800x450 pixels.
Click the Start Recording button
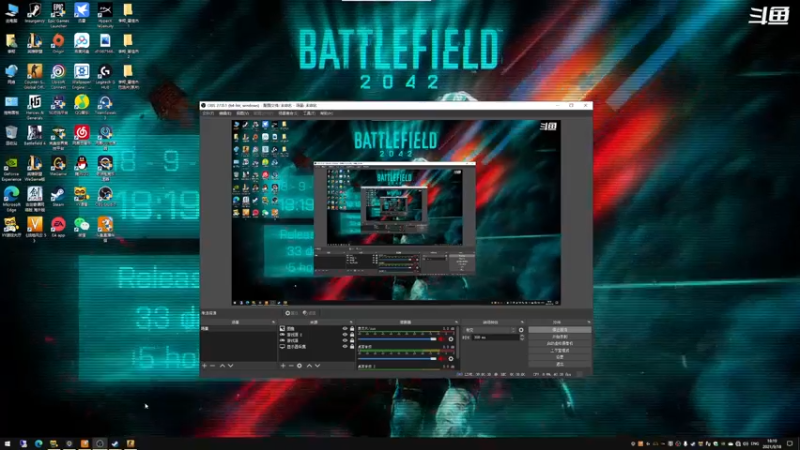coord(560,337)
